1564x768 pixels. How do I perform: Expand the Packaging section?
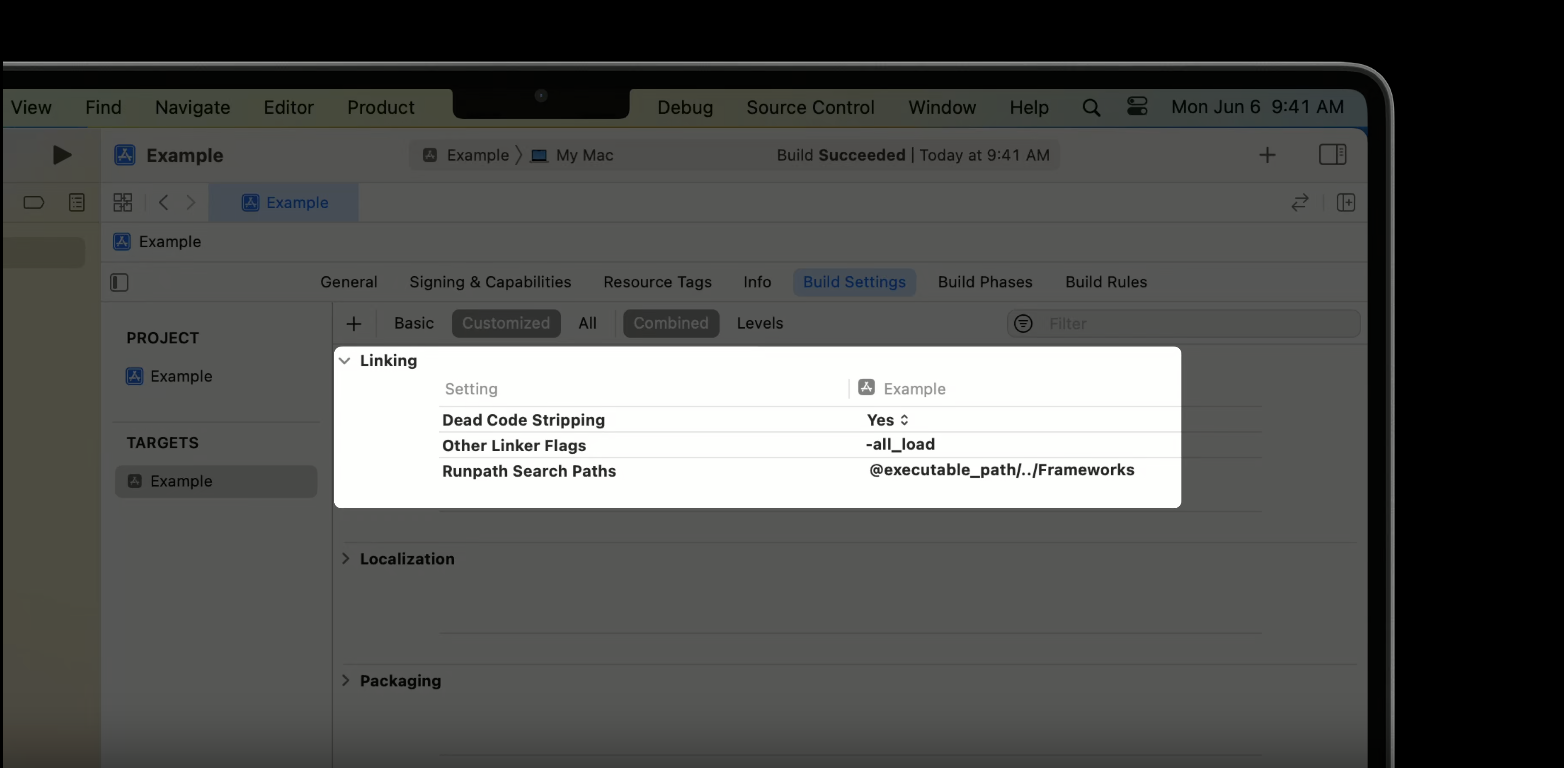click(x=346, y=680)
